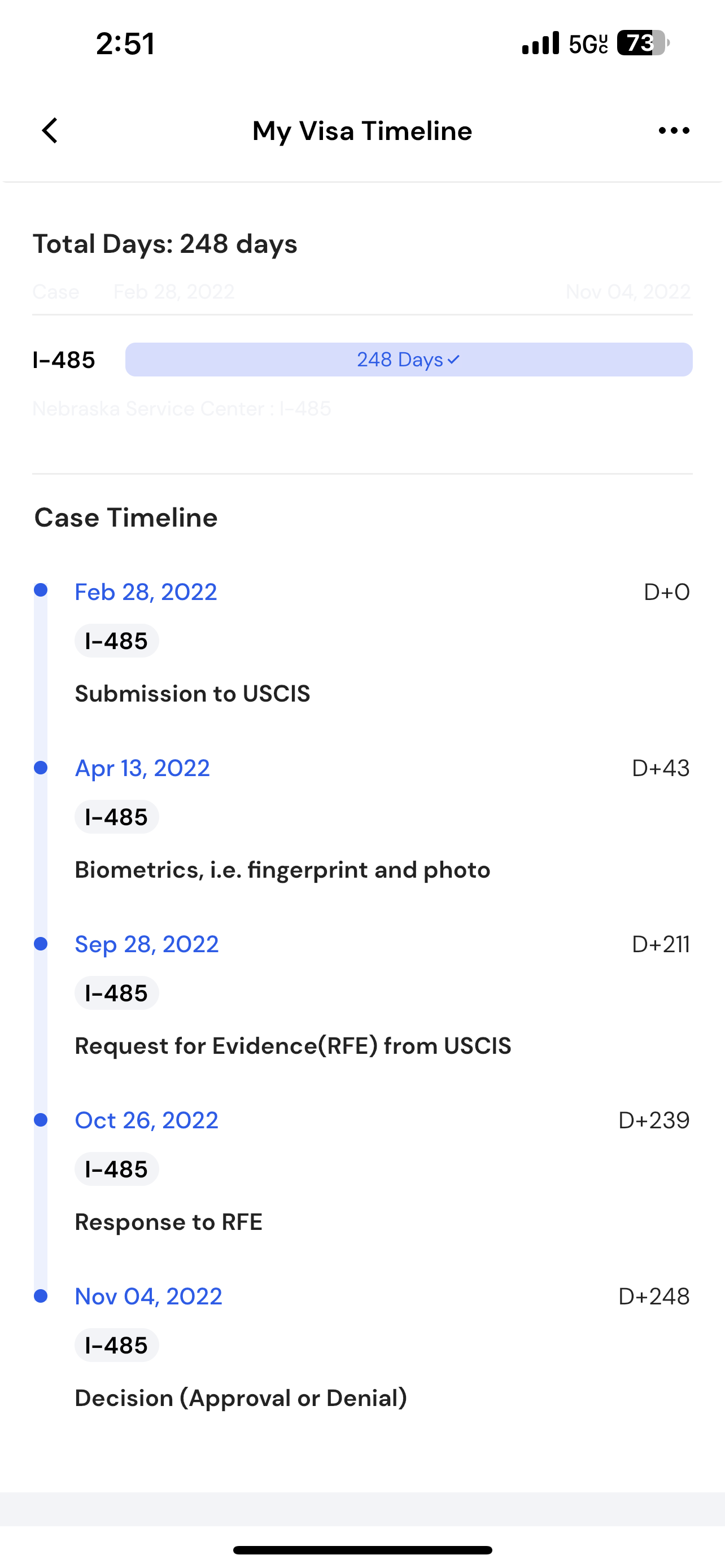Click the Nov 04, 2022 timeline dot
This screenshot has width=725, height=1568.
(x=41, y=1295)
